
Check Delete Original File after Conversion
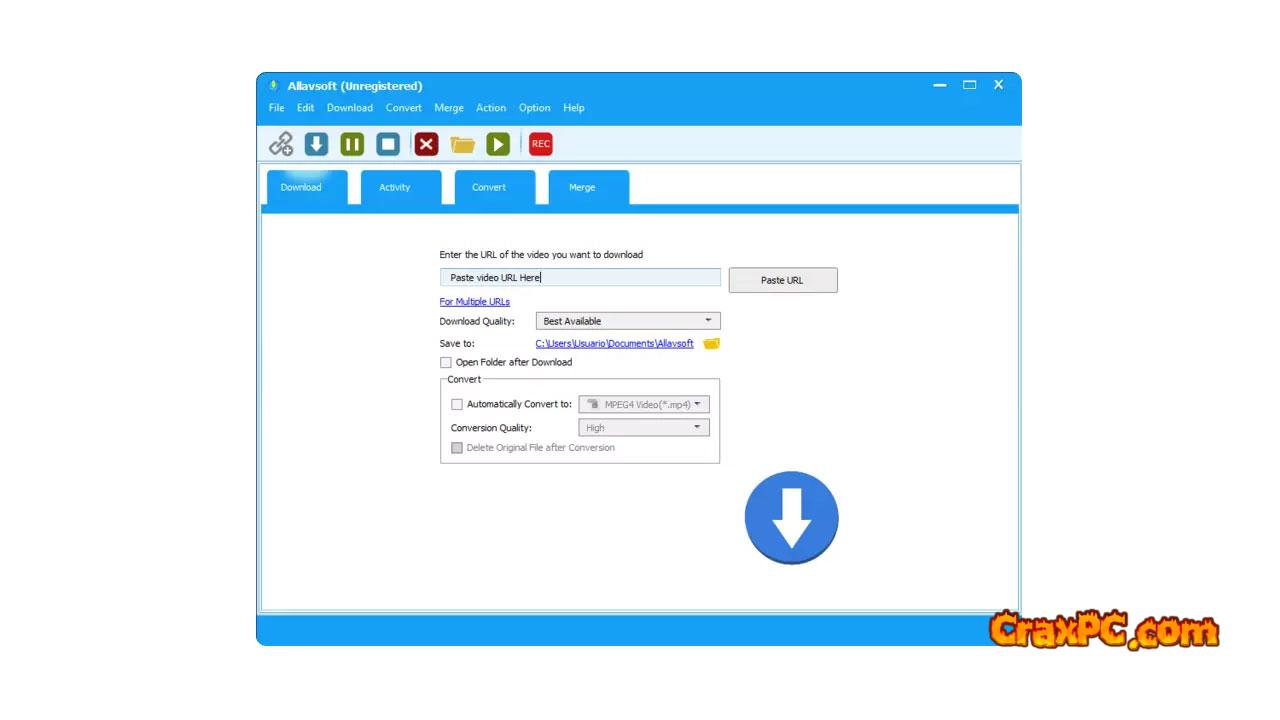[x=457, y=448]
